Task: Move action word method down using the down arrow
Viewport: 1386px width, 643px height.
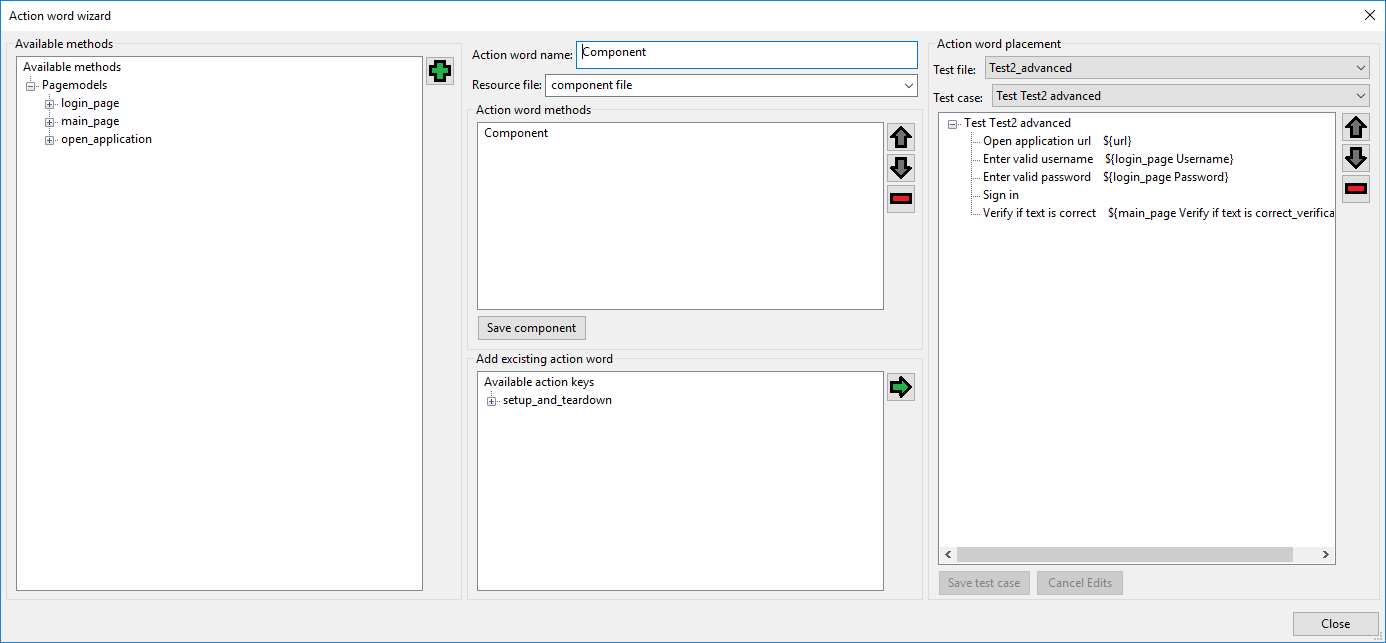Action: click(x=900, y=168)
